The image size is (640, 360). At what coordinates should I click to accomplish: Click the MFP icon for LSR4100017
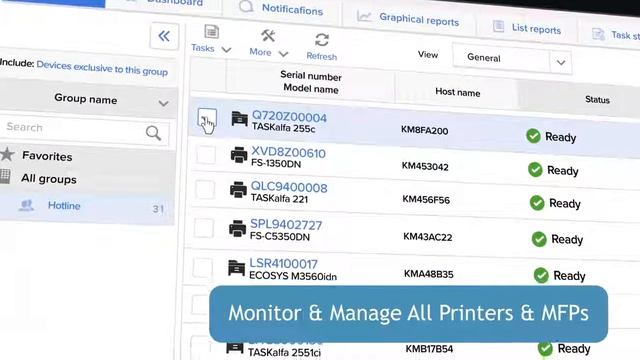pos(236,267)
